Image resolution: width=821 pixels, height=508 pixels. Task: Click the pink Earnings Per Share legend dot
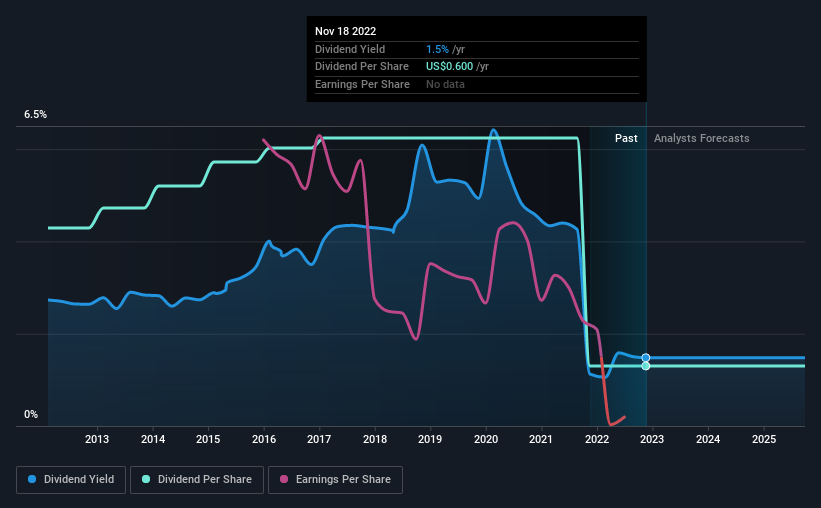284,479
